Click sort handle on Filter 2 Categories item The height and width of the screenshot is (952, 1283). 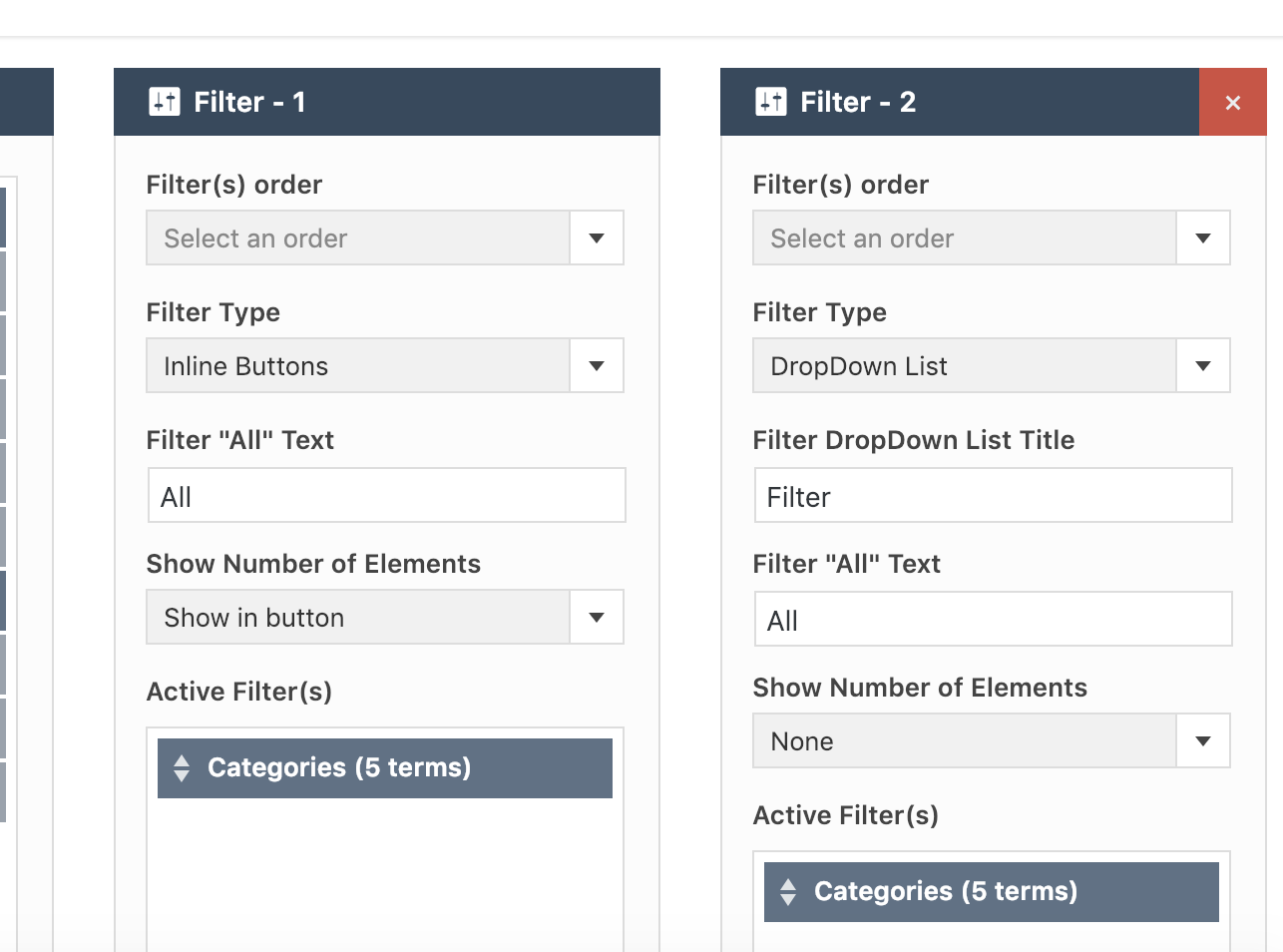pyautogui.click(x=788, y=891)
